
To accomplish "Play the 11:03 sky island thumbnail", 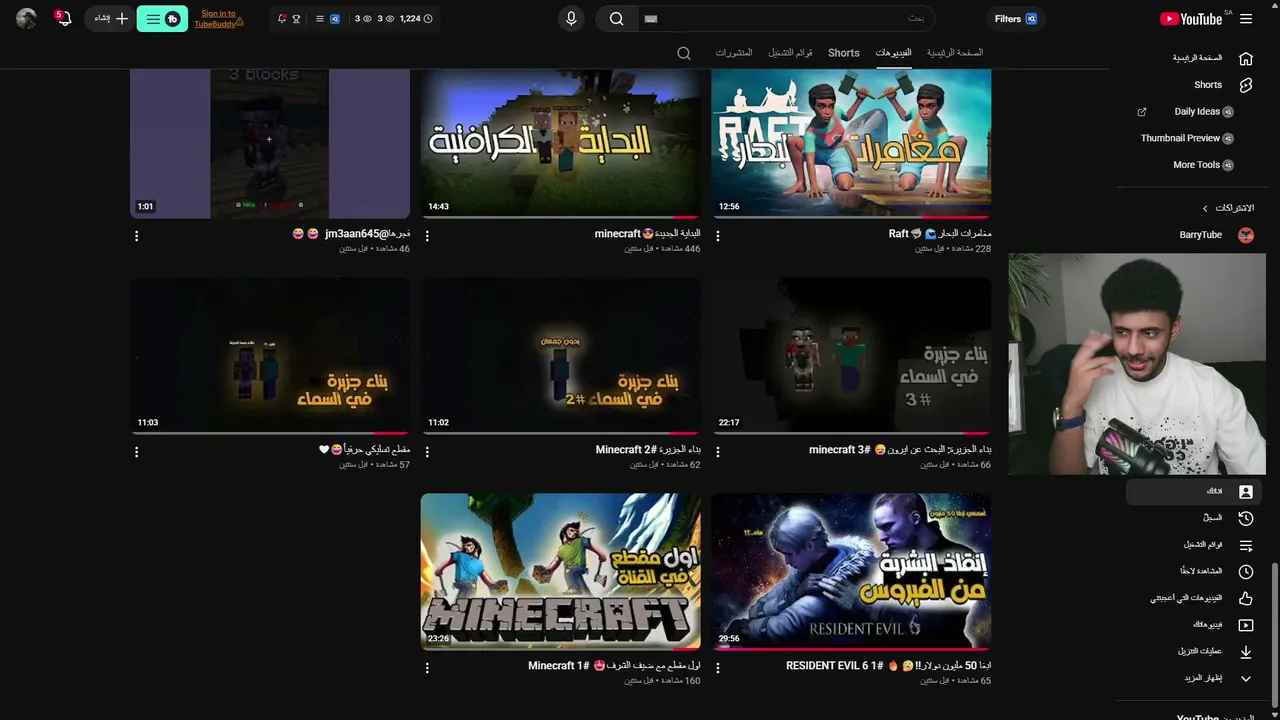I will [x=270, y=356].
